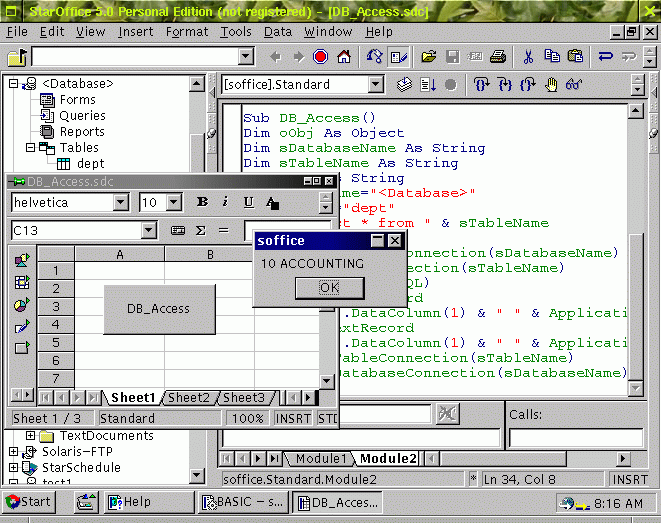
Task: Click the Compile icon in BASIC toolbar
Action: point(405,85)
